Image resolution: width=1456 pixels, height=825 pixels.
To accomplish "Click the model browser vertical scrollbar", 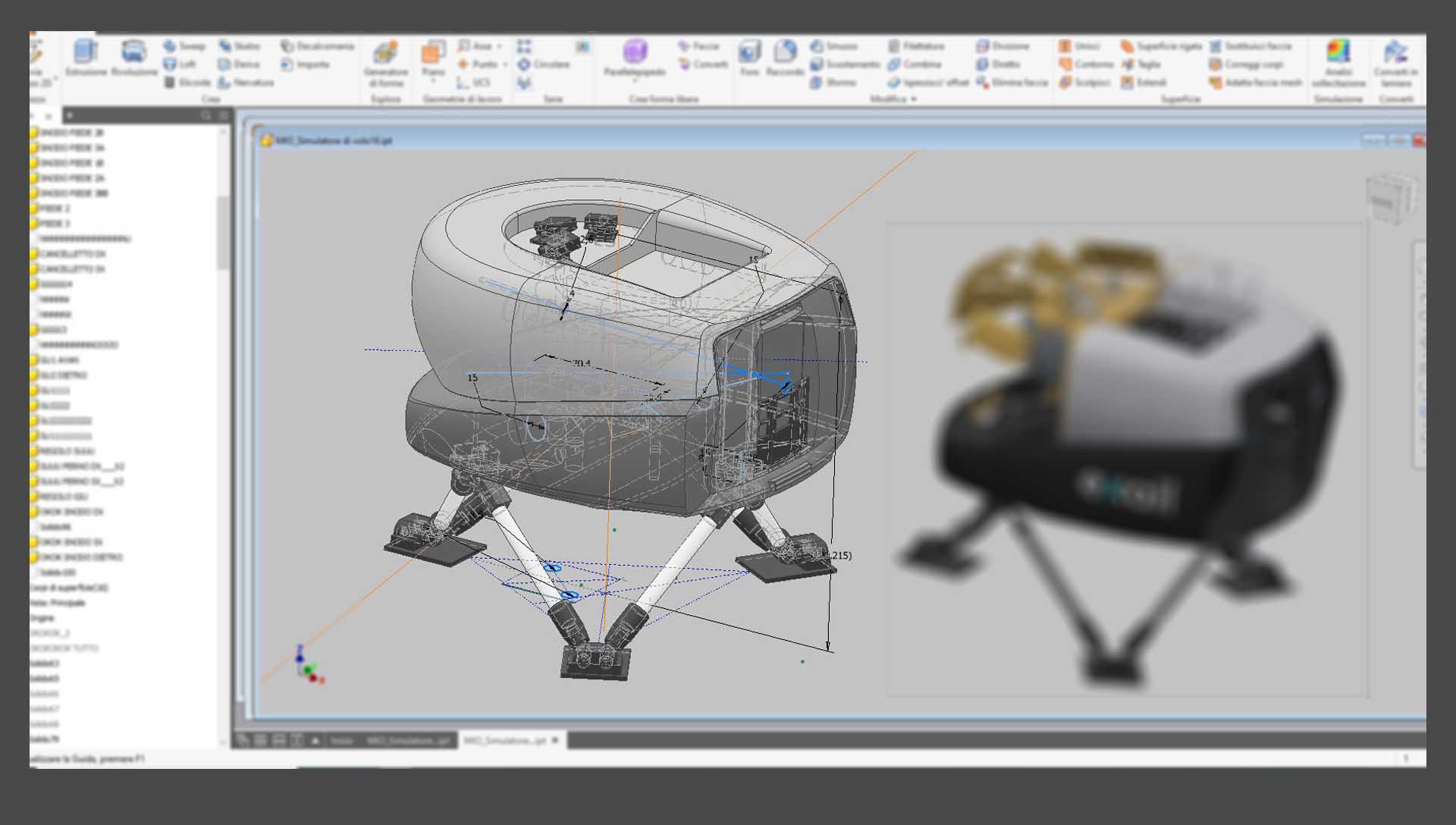I will 223,233.
